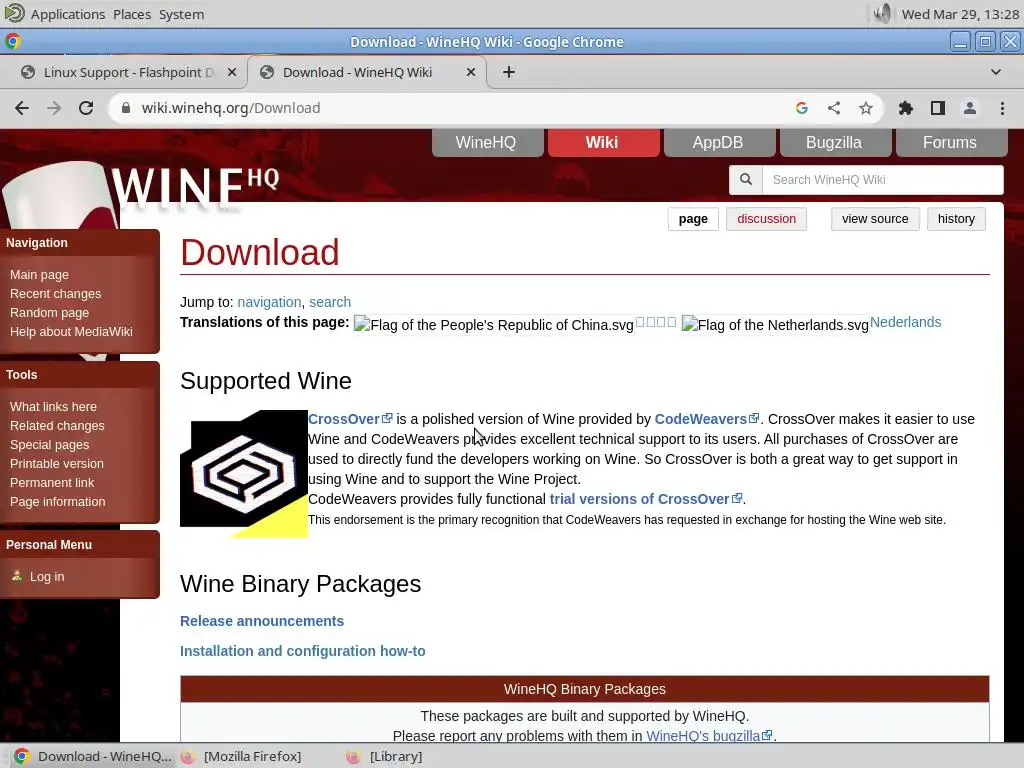Open Chrome profile avatar
1024x768 pixels.
click(x=970, y=108)
